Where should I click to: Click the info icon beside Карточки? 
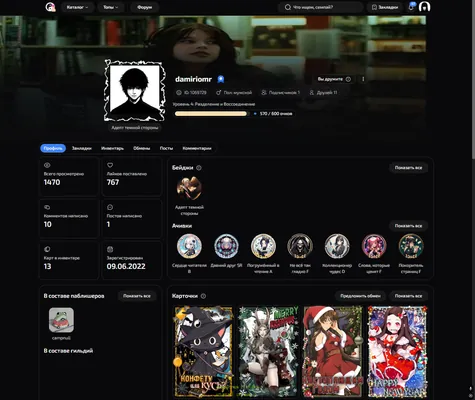pyautogui.click(x=203, y=296)
